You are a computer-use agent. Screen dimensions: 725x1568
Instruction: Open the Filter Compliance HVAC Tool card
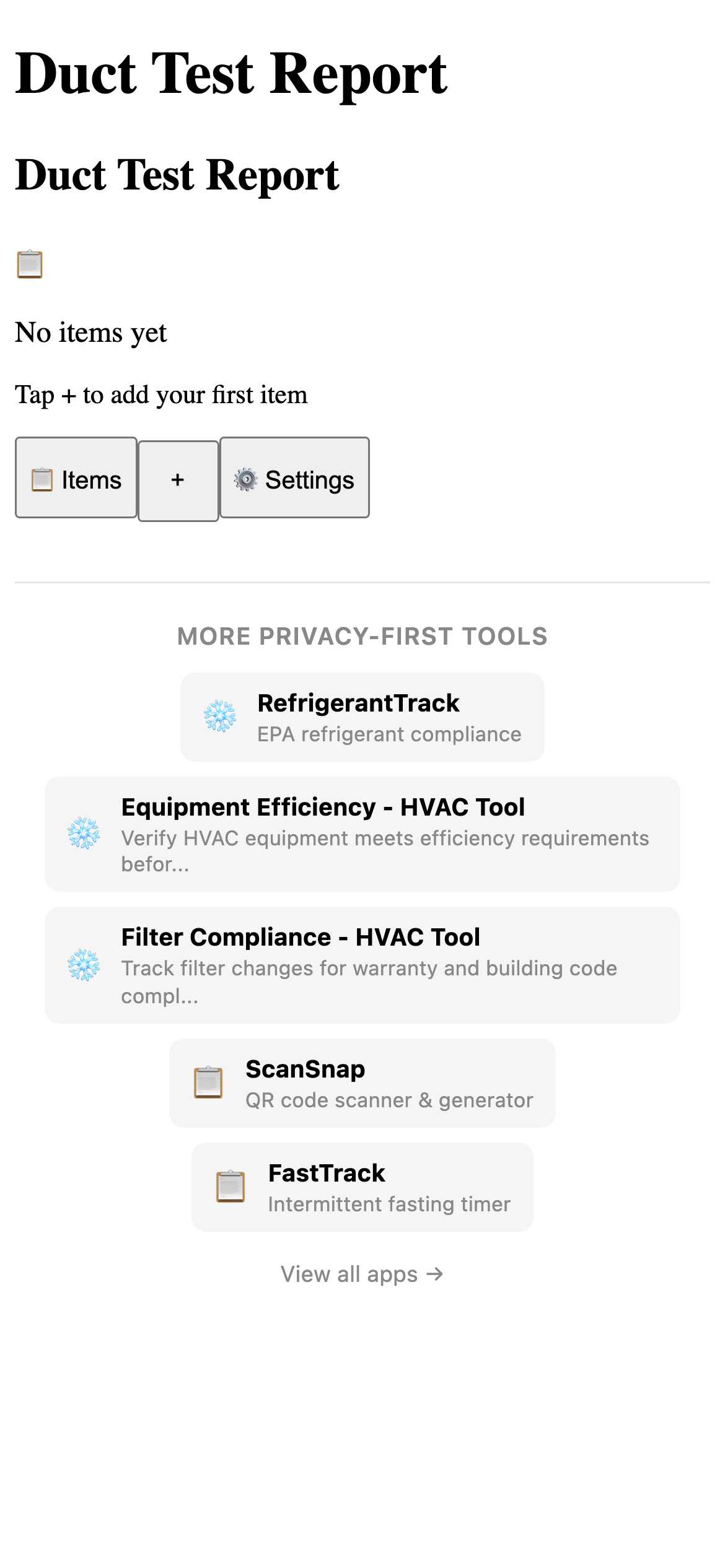pyautogui.click(x=362, y=965)
